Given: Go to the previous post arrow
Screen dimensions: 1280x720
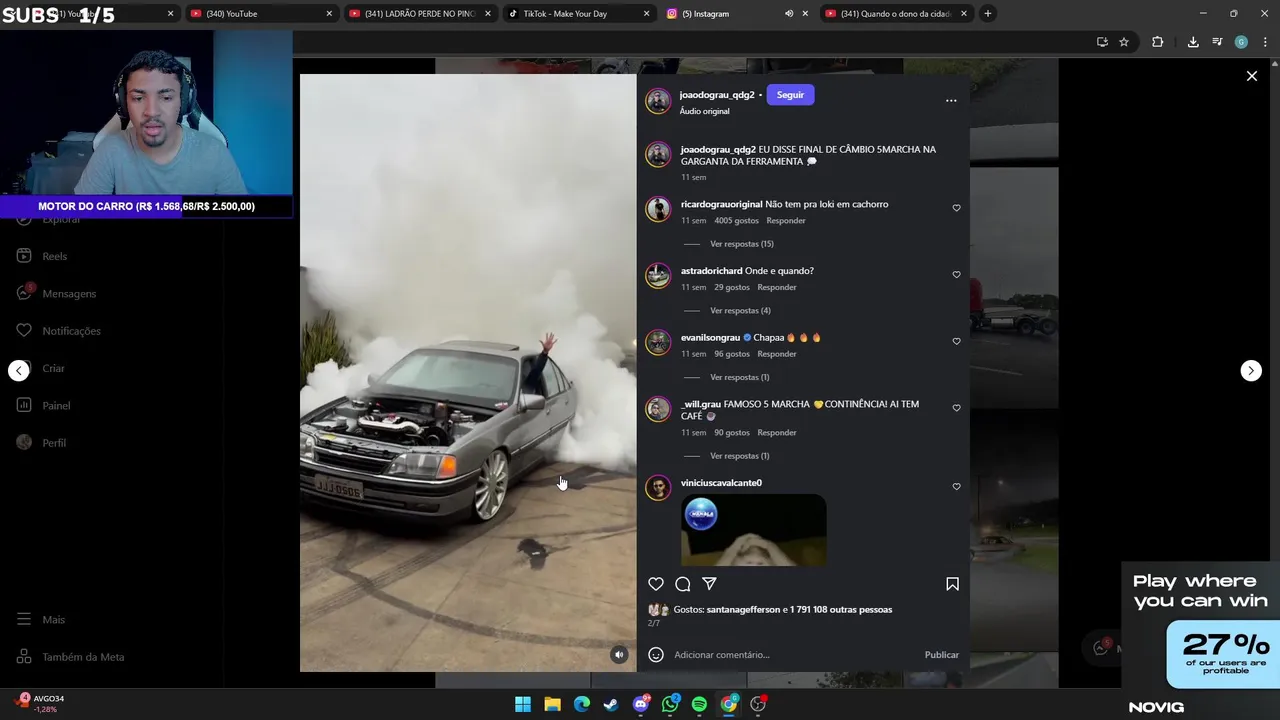Looking at the screenshot, I should click(19, 370).
